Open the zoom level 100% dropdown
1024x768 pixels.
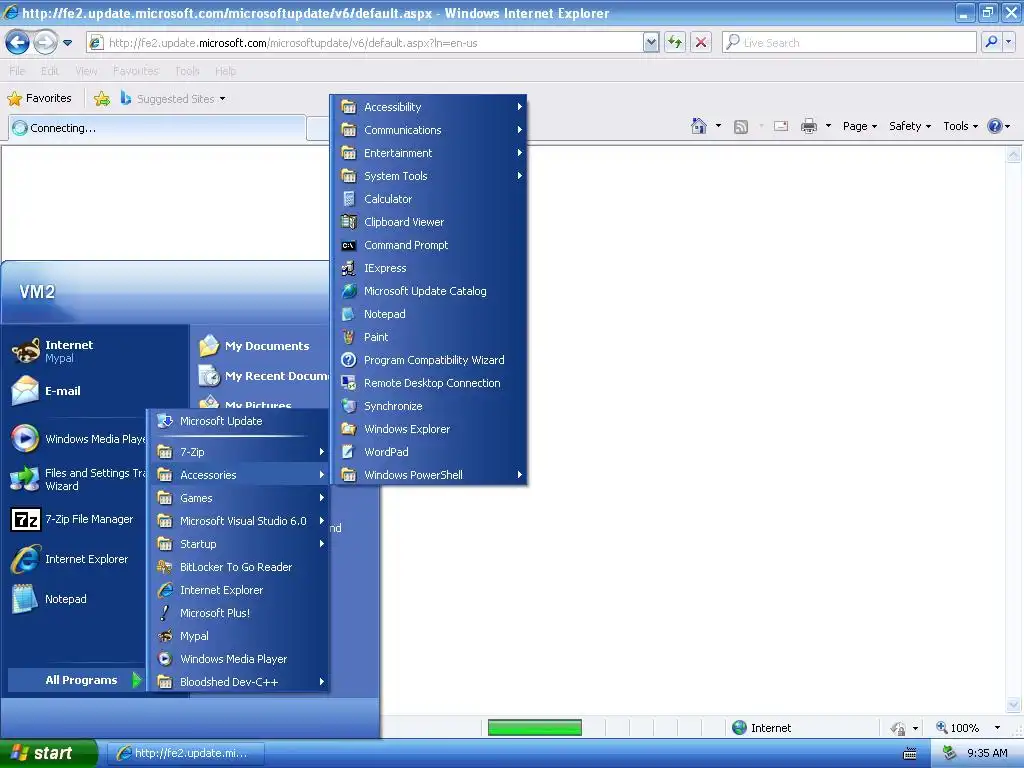pyautogui.click(x=997, y=728)
